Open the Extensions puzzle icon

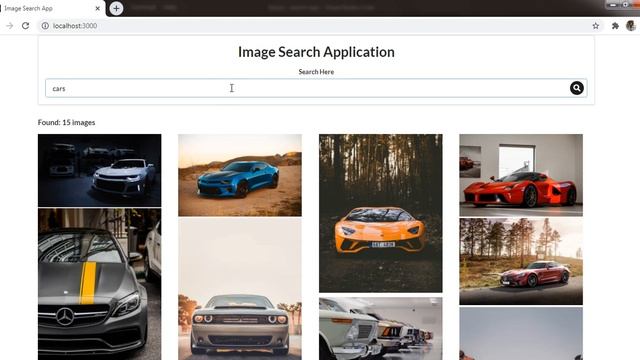(x=615, y=26)
